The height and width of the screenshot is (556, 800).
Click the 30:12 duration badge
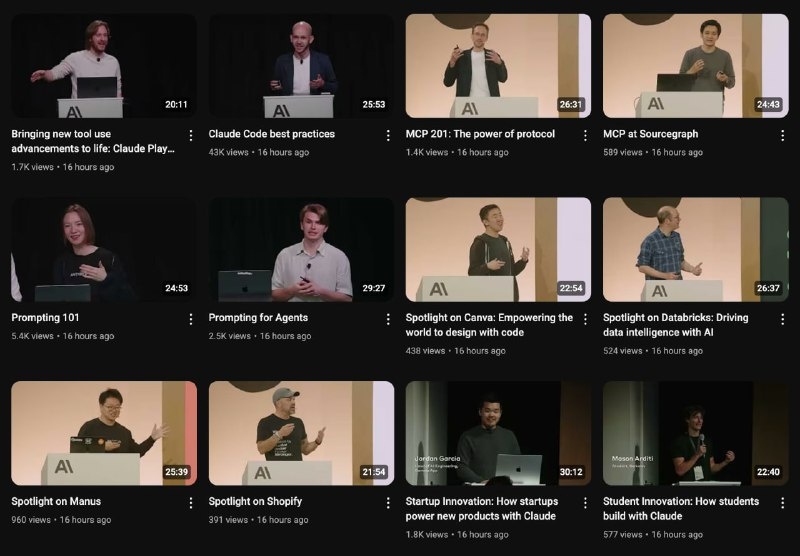pos(571,472)
